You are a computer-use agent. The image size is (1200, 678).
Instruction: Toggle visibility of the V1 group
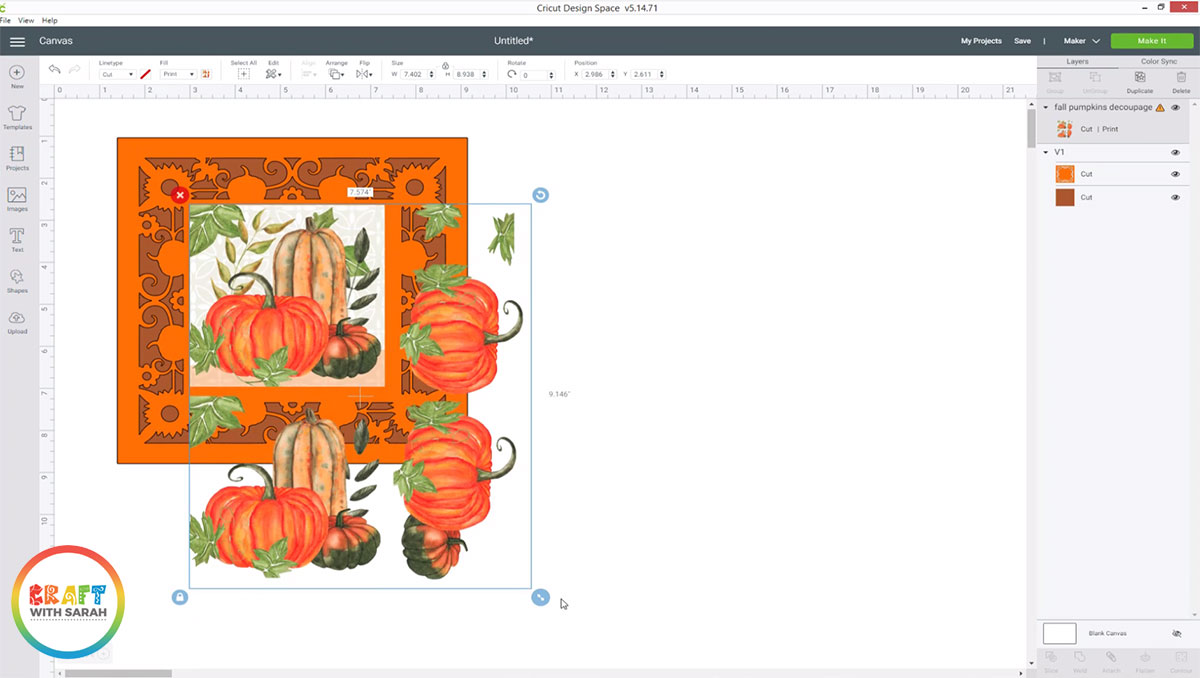tap(1175, 151)
